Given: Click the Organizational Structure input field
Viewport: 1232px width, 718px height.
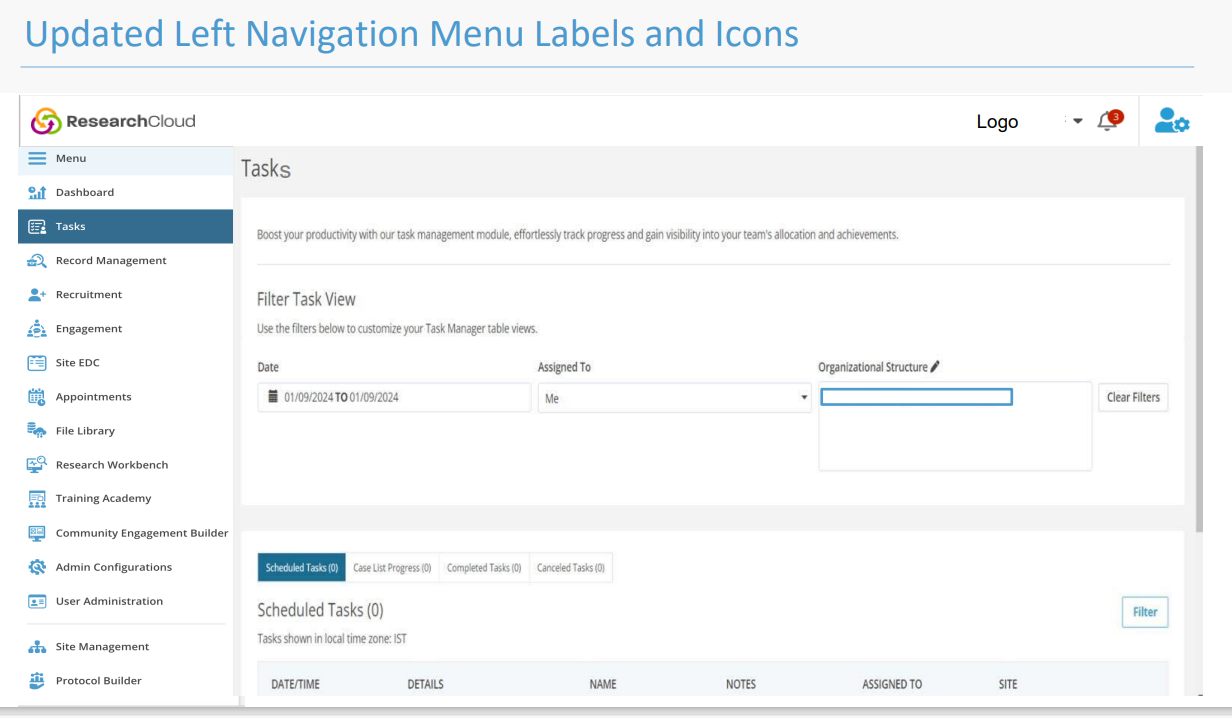Looking at the screenshot, I should [916, 398].
